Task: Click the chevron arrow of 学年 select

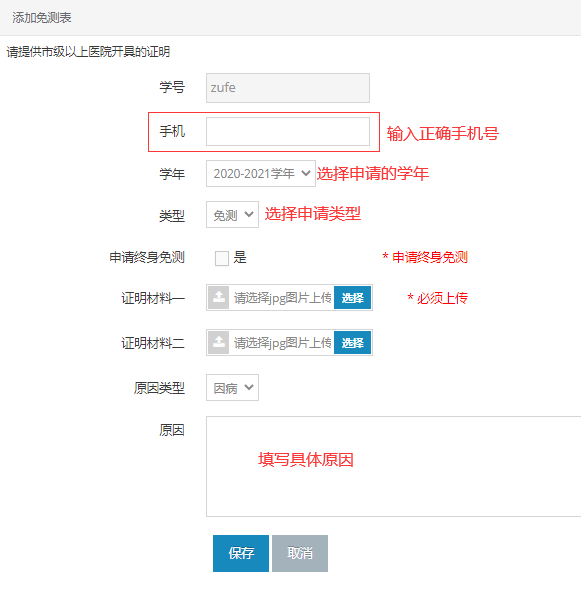Action: 306,173
